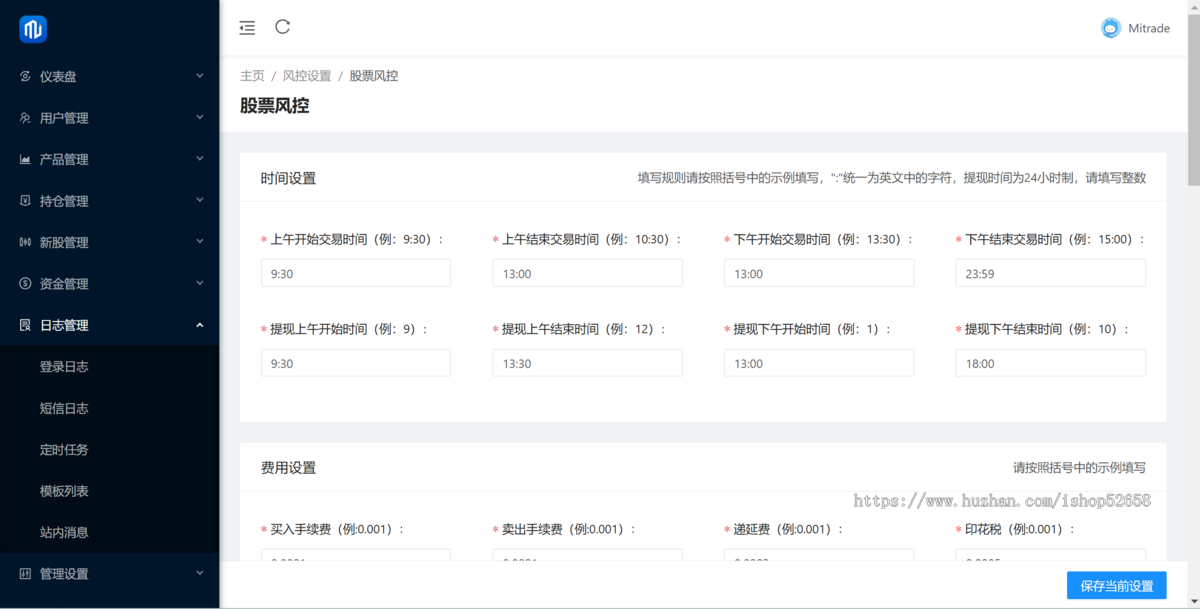Click 保存当前设置 button
This screenshot has height=609, width=1200.
coord(1117,586)
